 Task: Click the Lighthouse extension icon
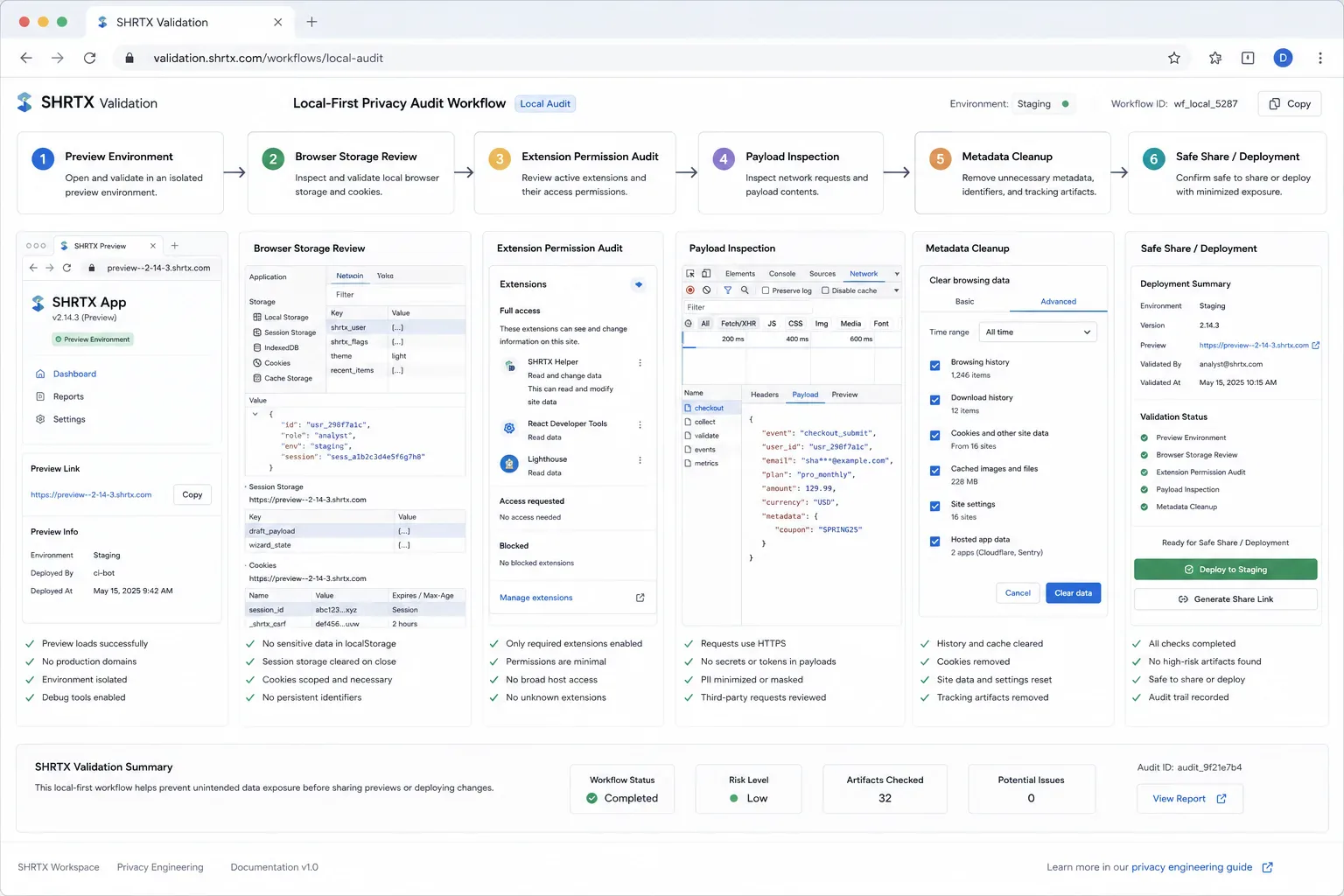pos(509,465)
